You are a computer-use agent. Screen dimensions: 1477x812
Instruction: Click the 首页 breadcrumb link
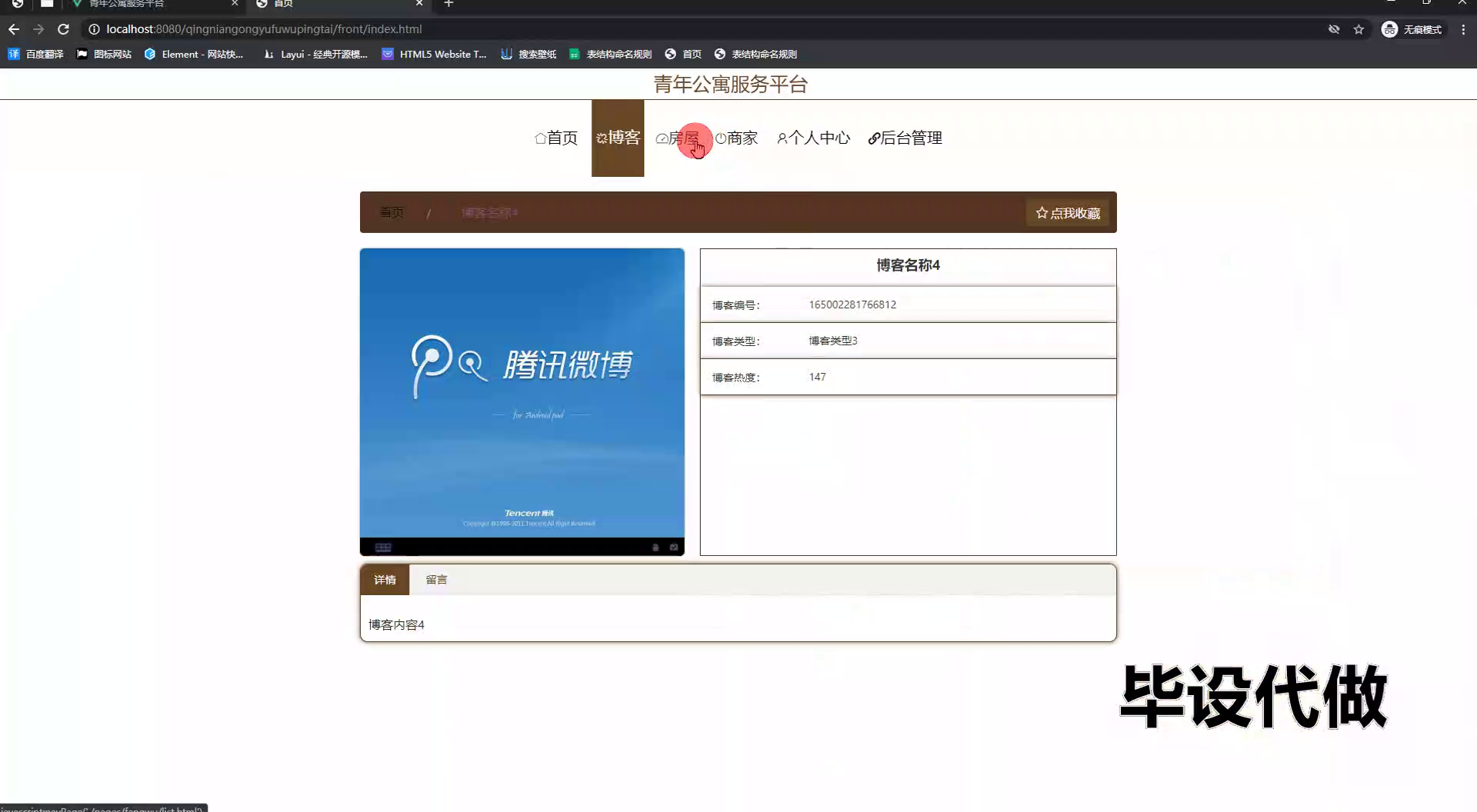392,212
